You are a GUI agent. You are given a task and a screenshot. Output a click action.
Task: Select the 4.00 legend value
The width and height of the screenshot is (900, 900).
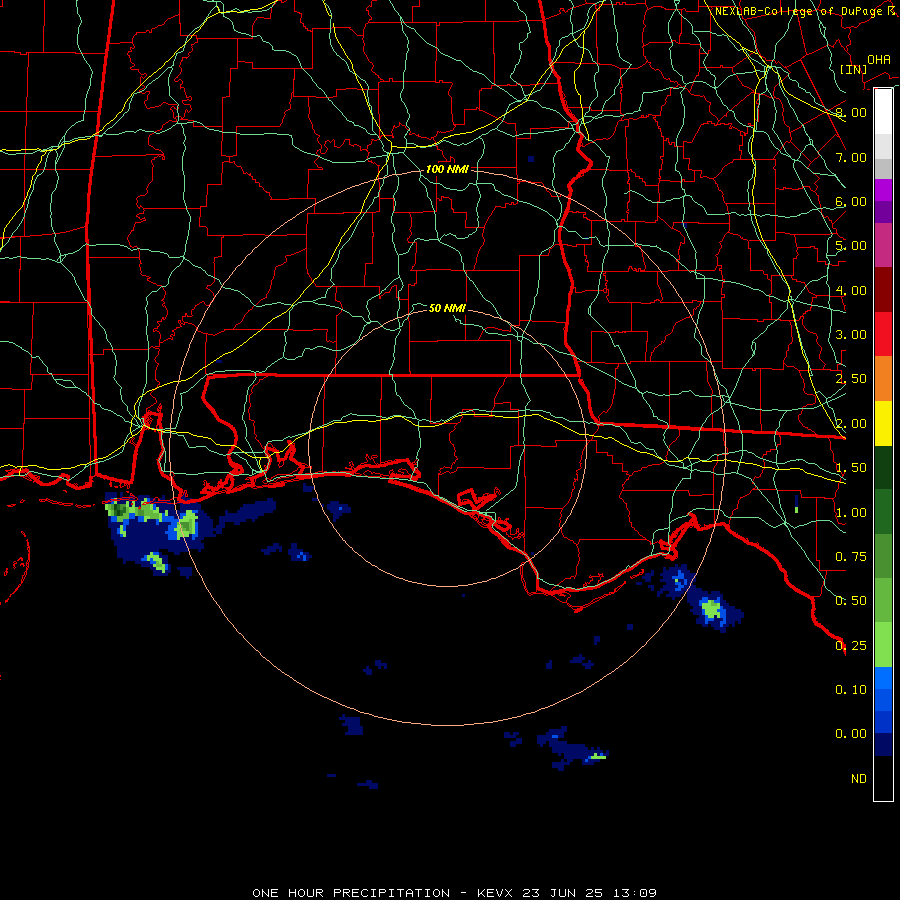point(851,290)
